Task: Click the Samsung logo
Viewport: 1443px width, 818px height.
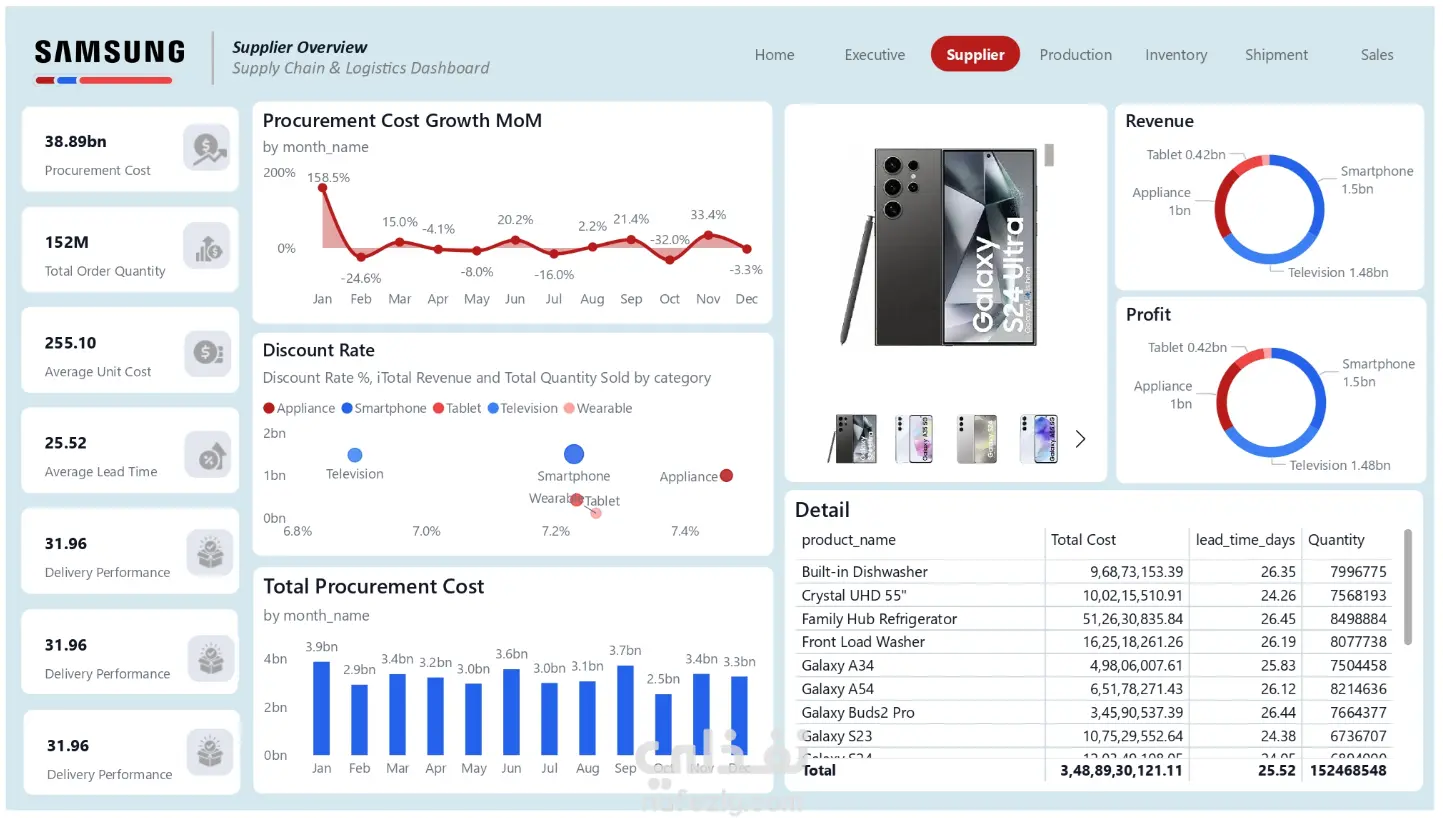Action: (x=109, y=60)
